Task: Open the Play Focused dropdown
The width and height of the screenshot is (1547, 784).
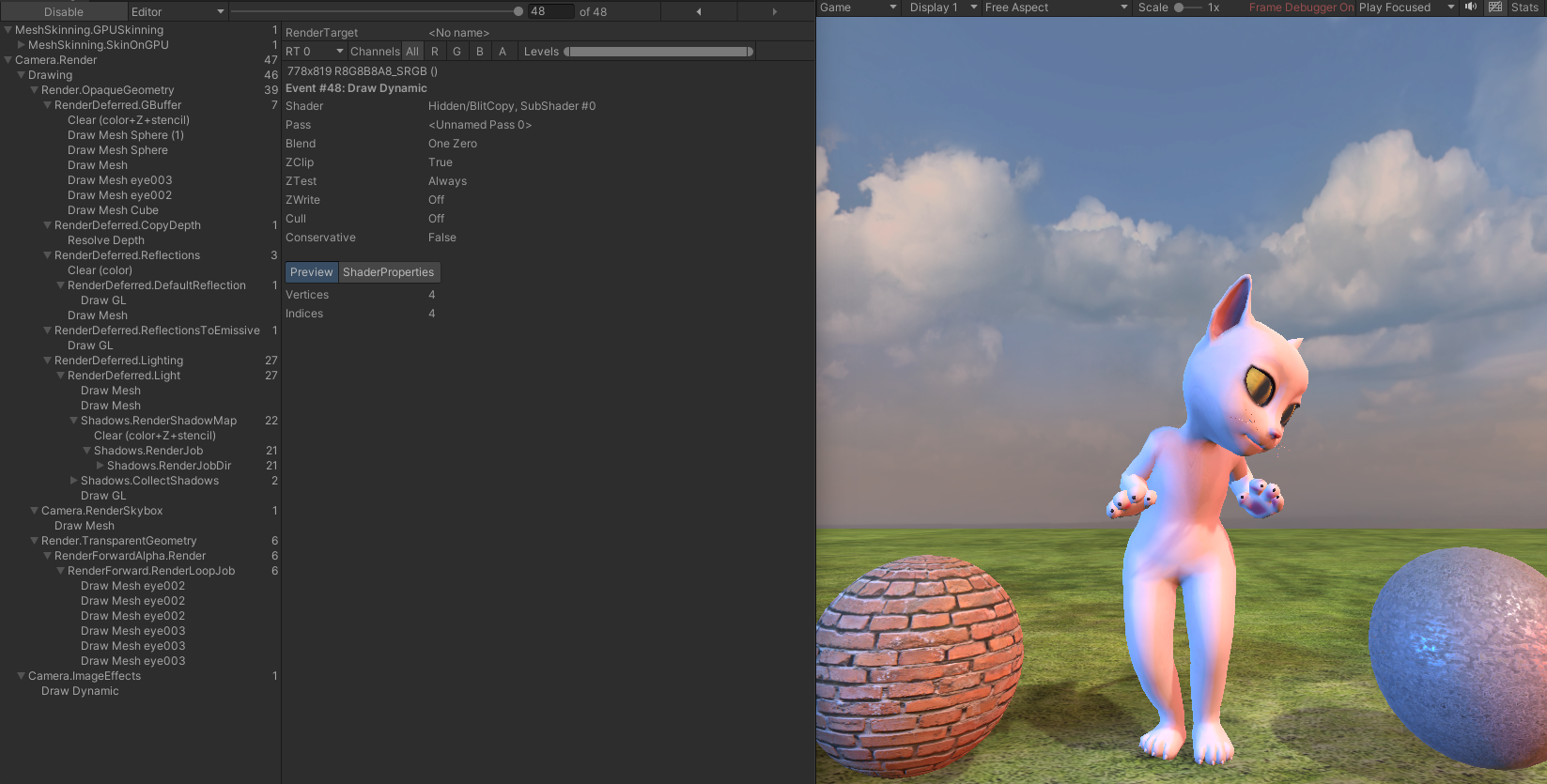Action: 1406,8
